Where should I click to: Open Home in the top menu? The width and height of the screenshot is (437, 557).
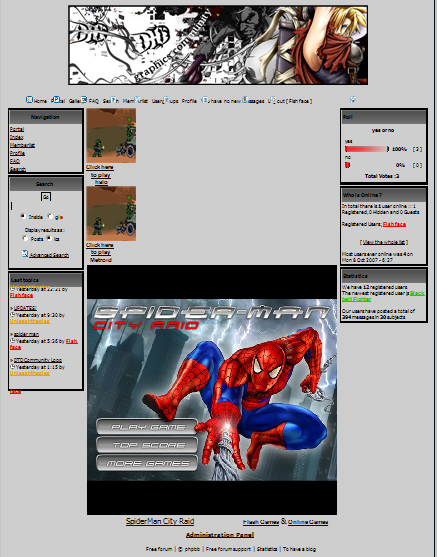(x=40, y=101)
